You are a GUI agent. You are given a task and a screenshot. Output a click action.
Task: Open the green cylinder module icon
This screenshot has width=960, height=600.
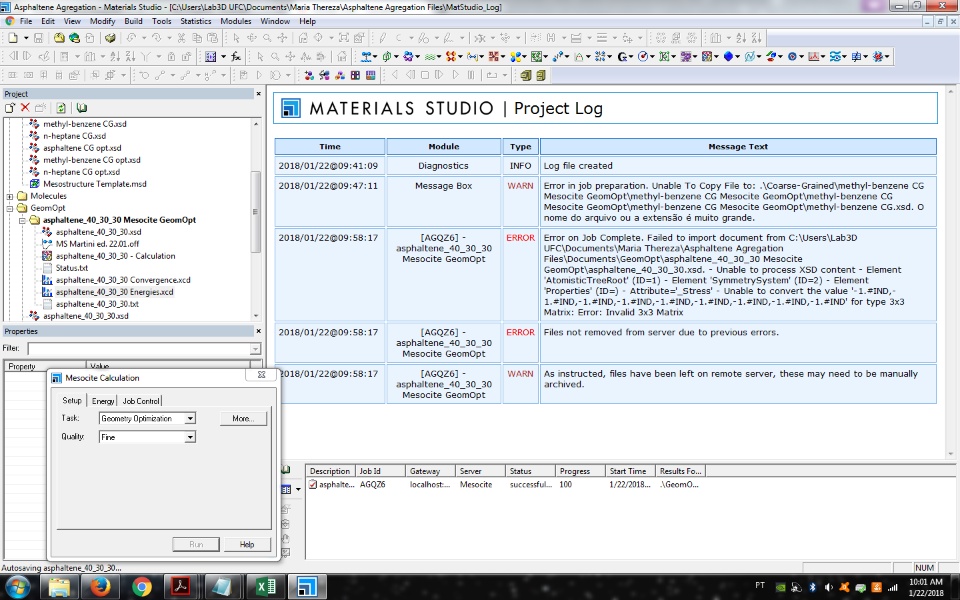click(387, 56)
